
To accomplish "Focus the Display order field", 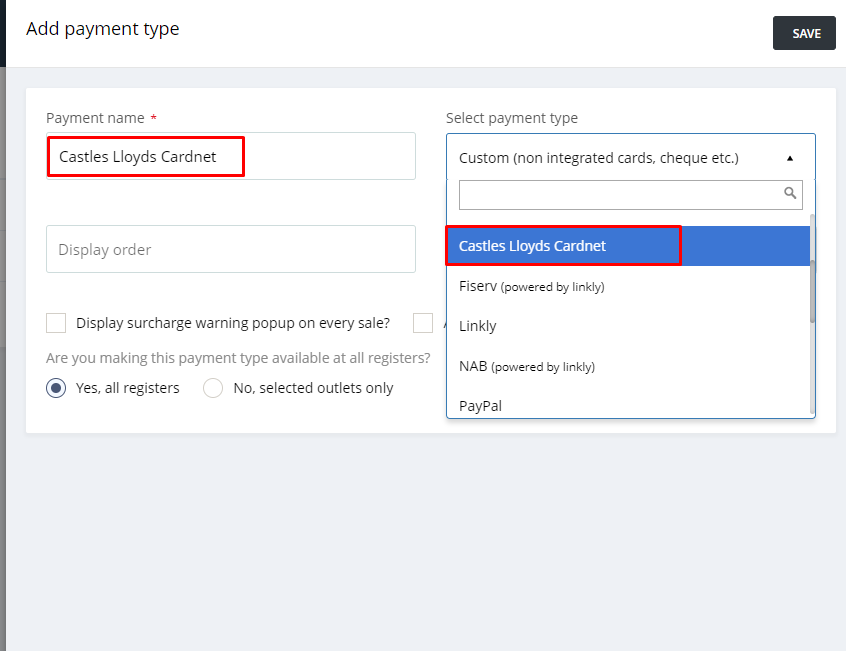I will [231, 249].
